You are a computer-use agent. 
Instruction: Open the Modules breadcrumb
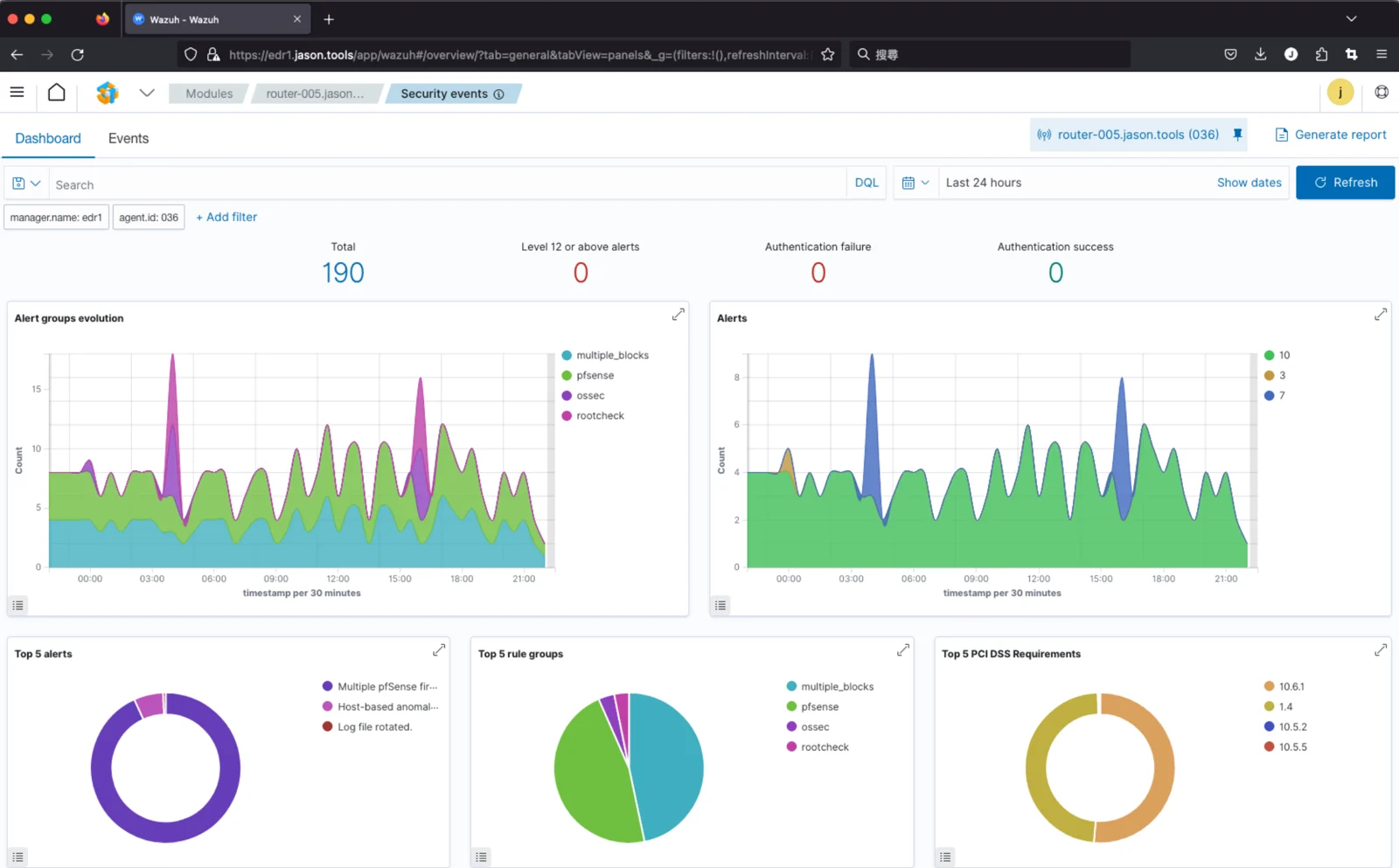point(209,94)
